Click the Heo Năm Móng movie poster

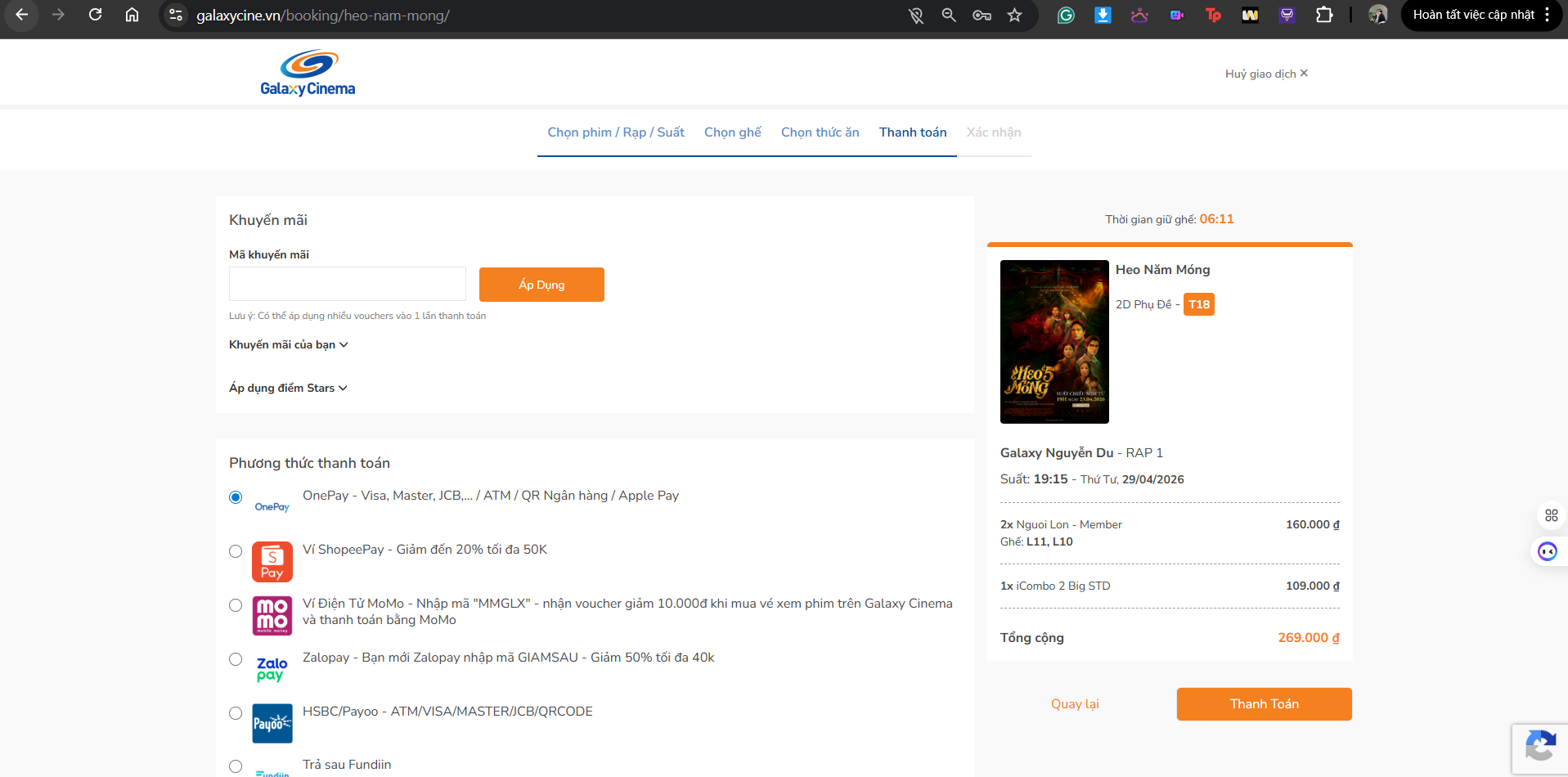[1054, 342]
